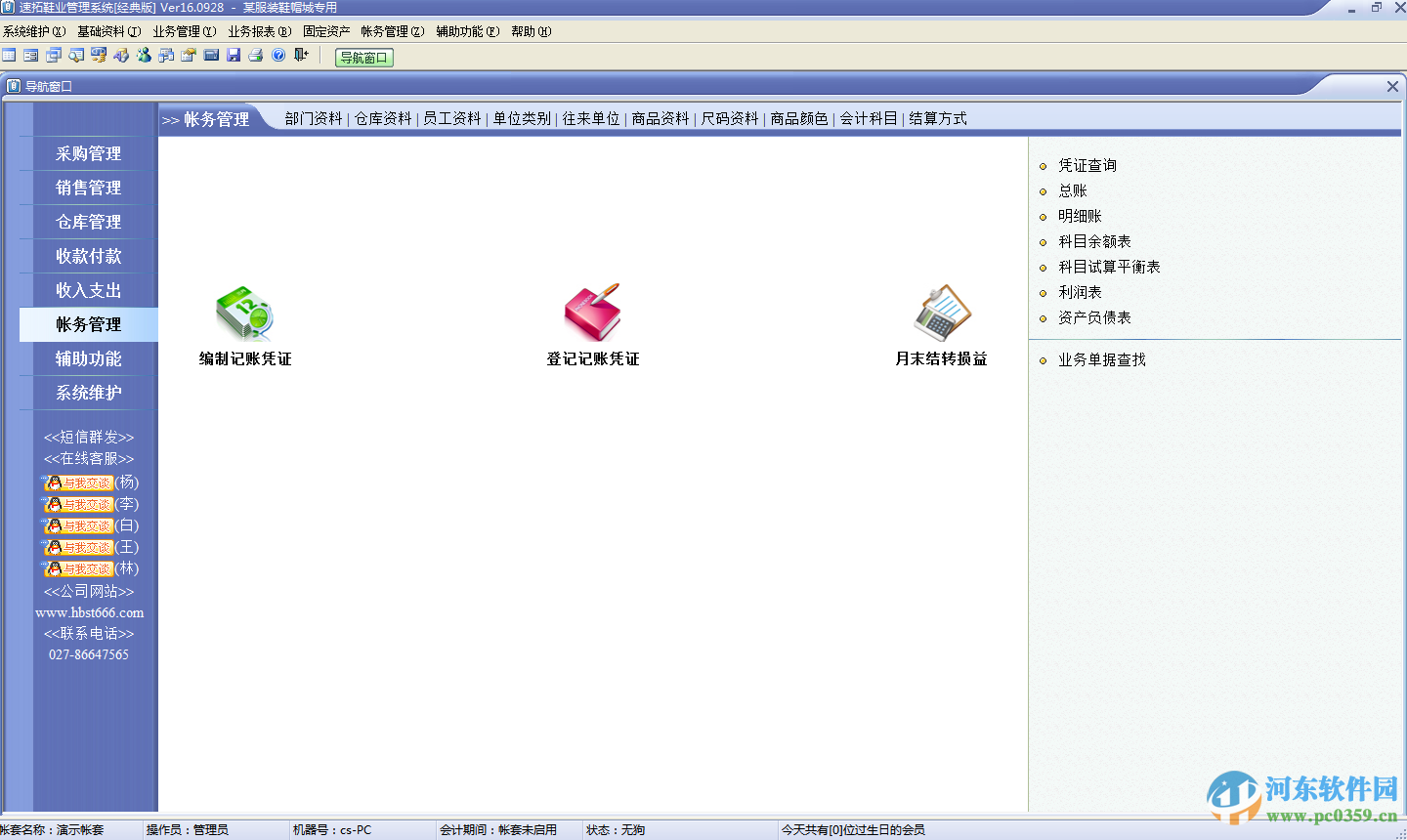Open 利润表 in right panel
This screenshot has height=840, width=1407.
tap(1080, 292)
